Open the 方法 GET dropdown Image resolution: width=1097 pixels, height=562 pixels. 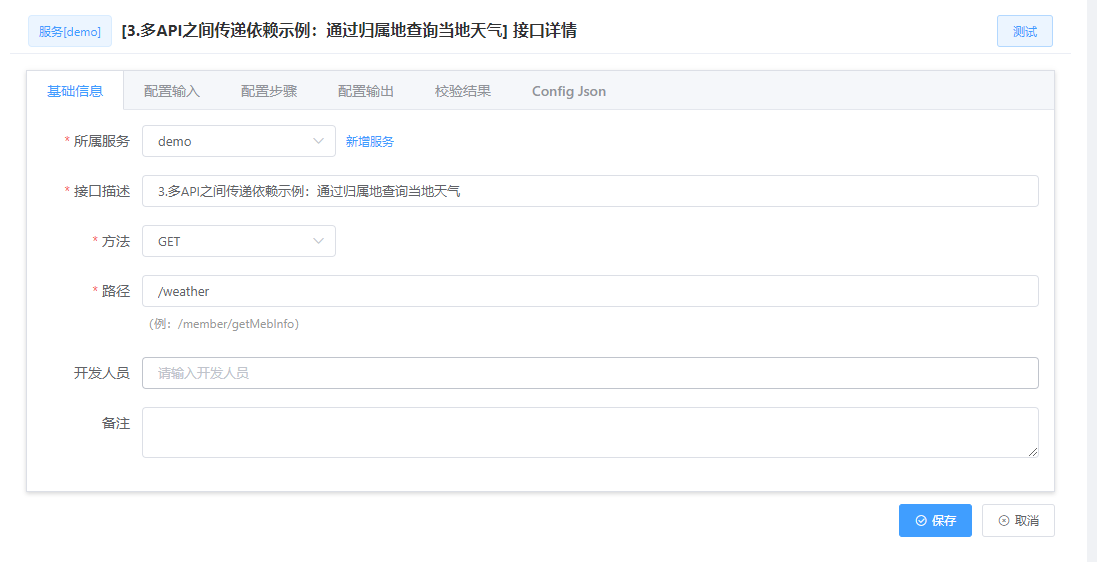pos(239,241)
